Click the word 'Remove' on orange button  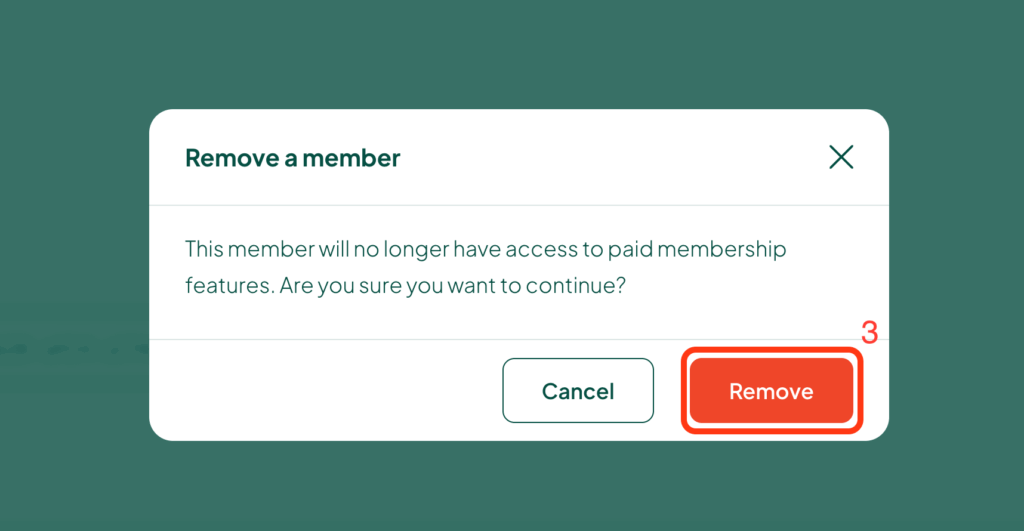pos(771,391)
